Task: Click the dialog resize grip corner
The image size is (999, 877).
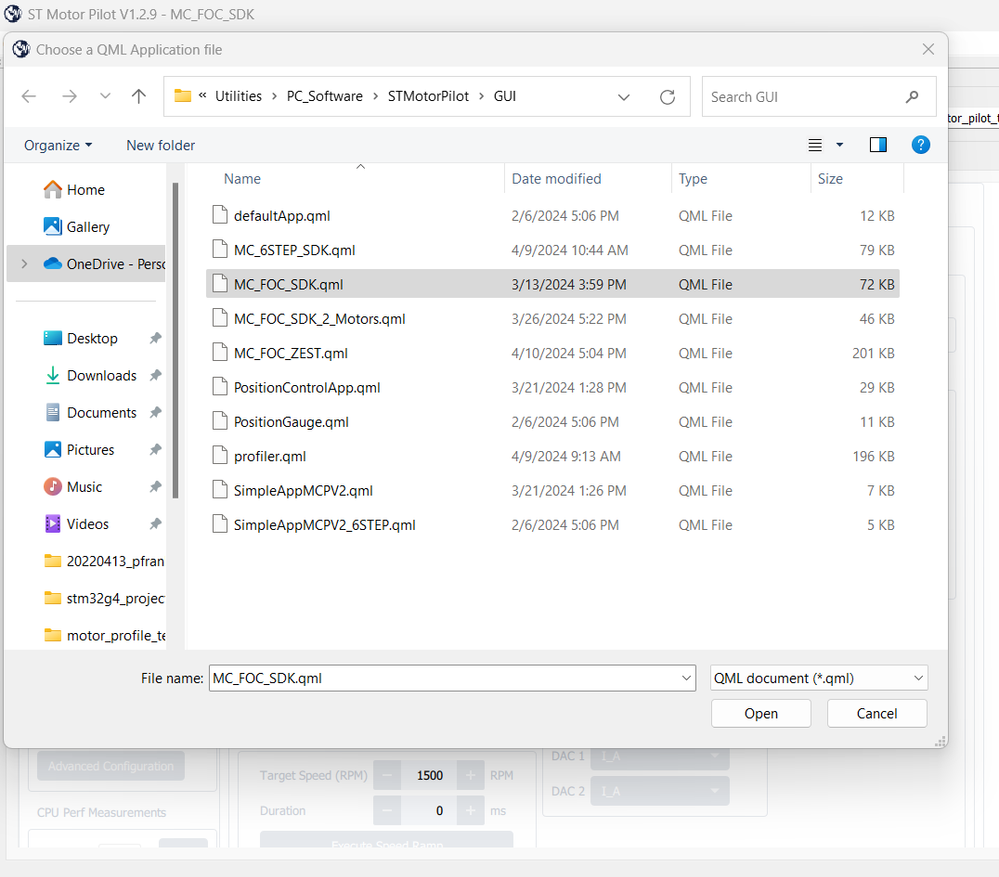Action: (x=940, y=741)
